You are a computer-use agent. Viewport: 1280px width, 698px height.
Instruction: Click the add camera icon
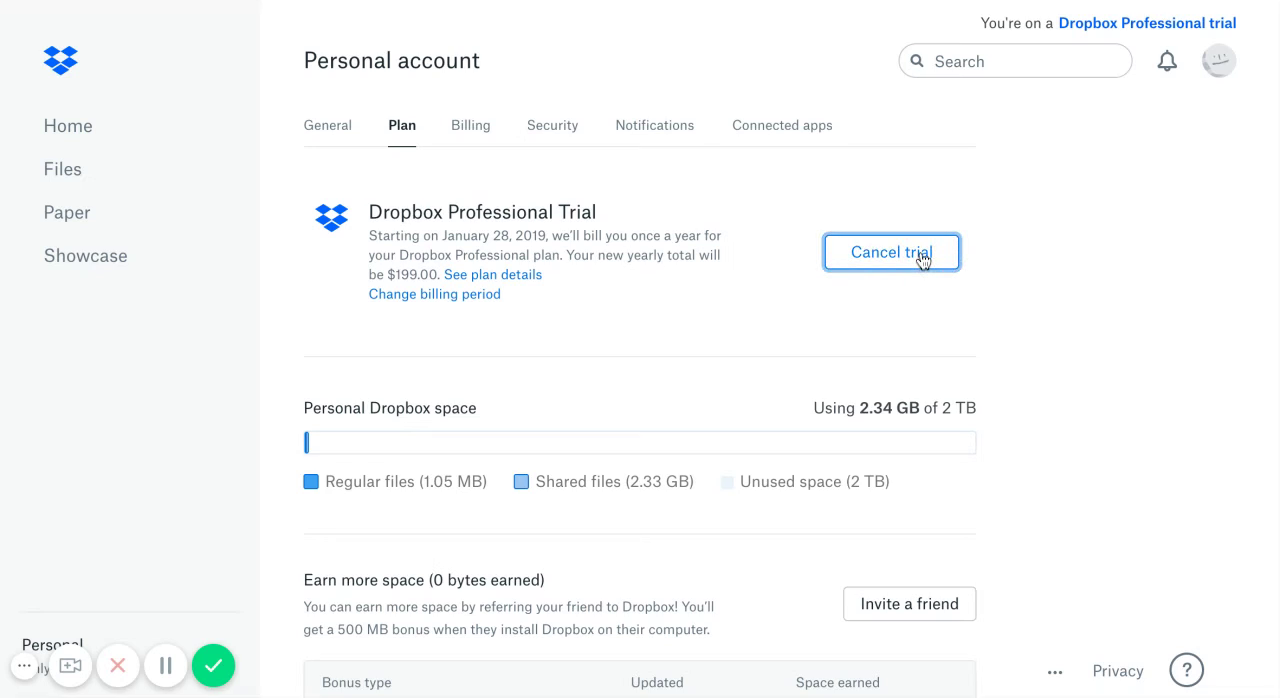pyautogui.click(x=70, y=666)
